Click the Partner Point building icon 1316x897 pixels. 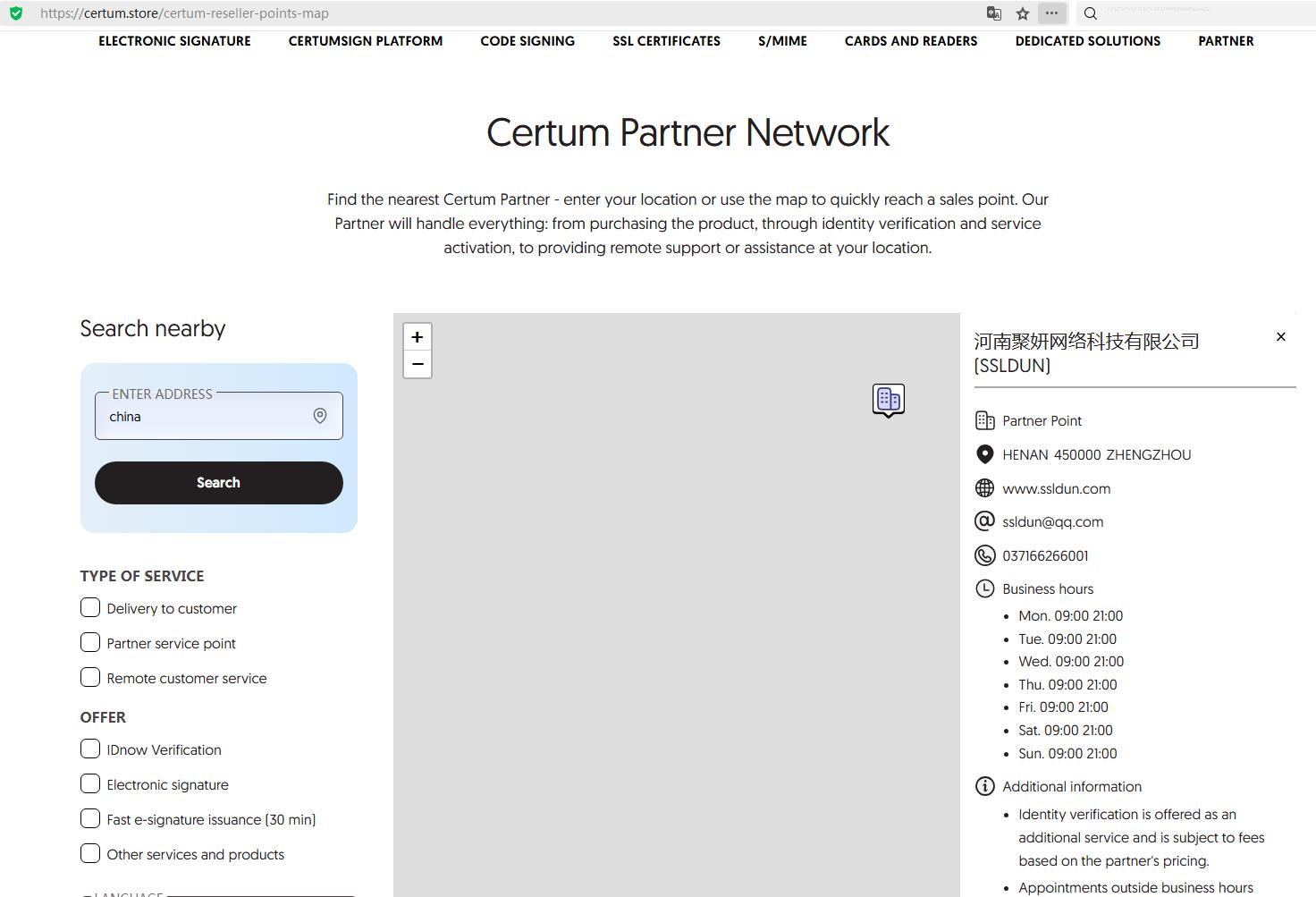coord(984,420)
